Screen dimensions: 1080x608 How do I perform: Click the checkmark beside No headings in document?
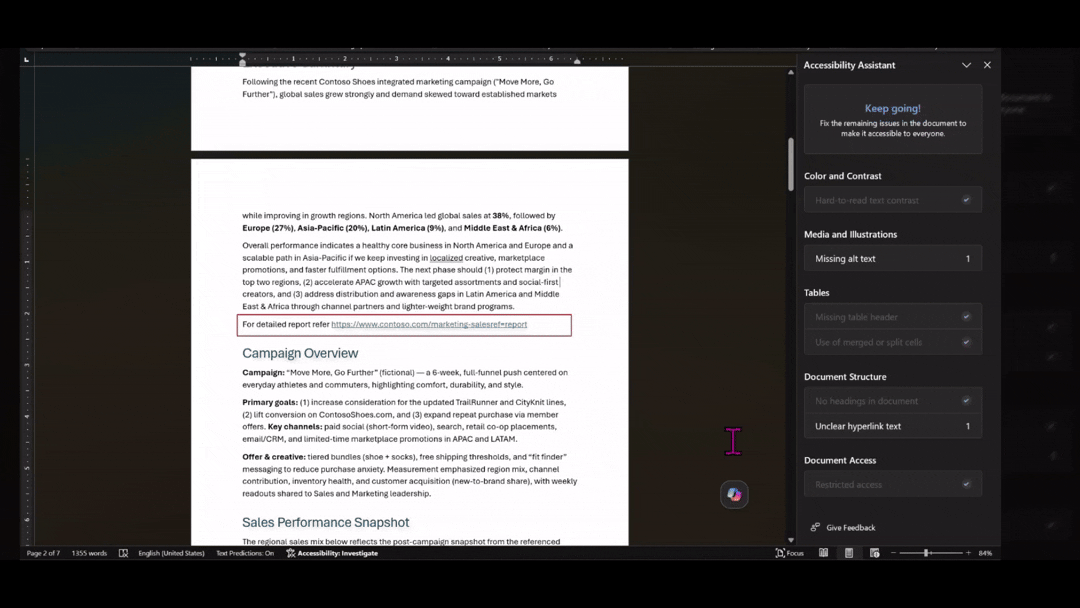[966, 401]
